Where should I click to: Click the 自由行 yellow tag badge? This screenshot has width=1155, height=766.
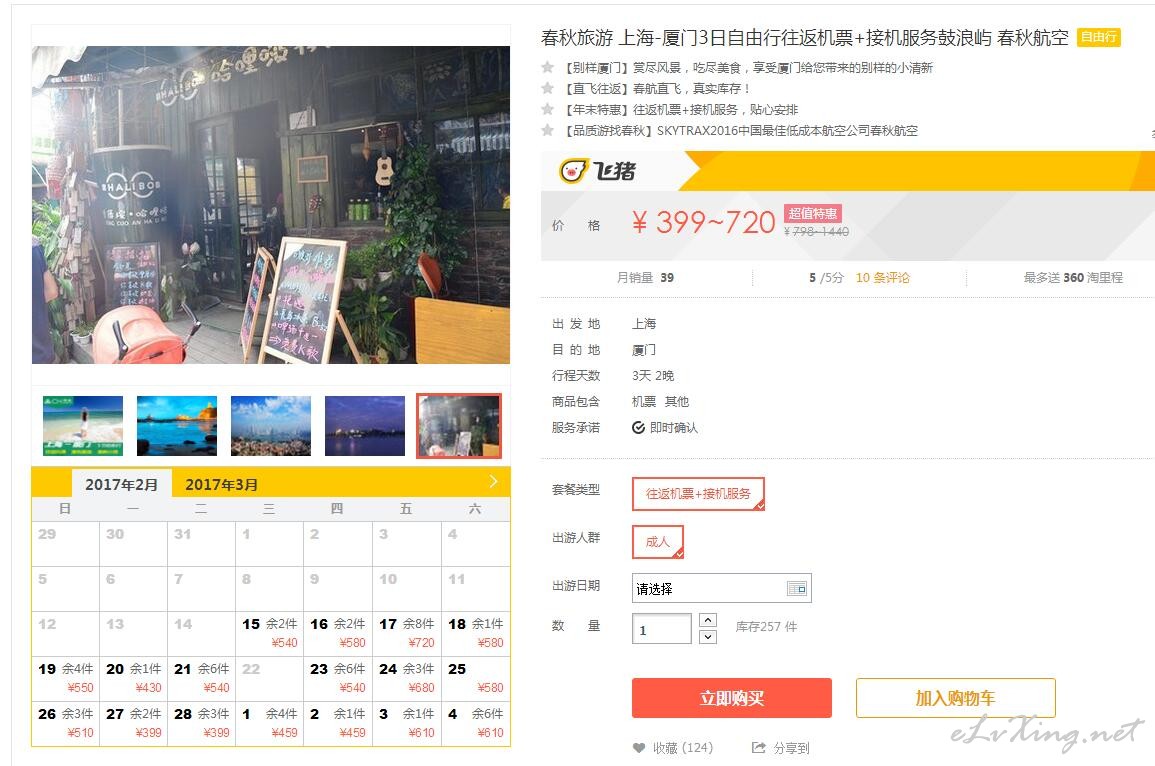pyautogui.click(x=1098, y=37)
